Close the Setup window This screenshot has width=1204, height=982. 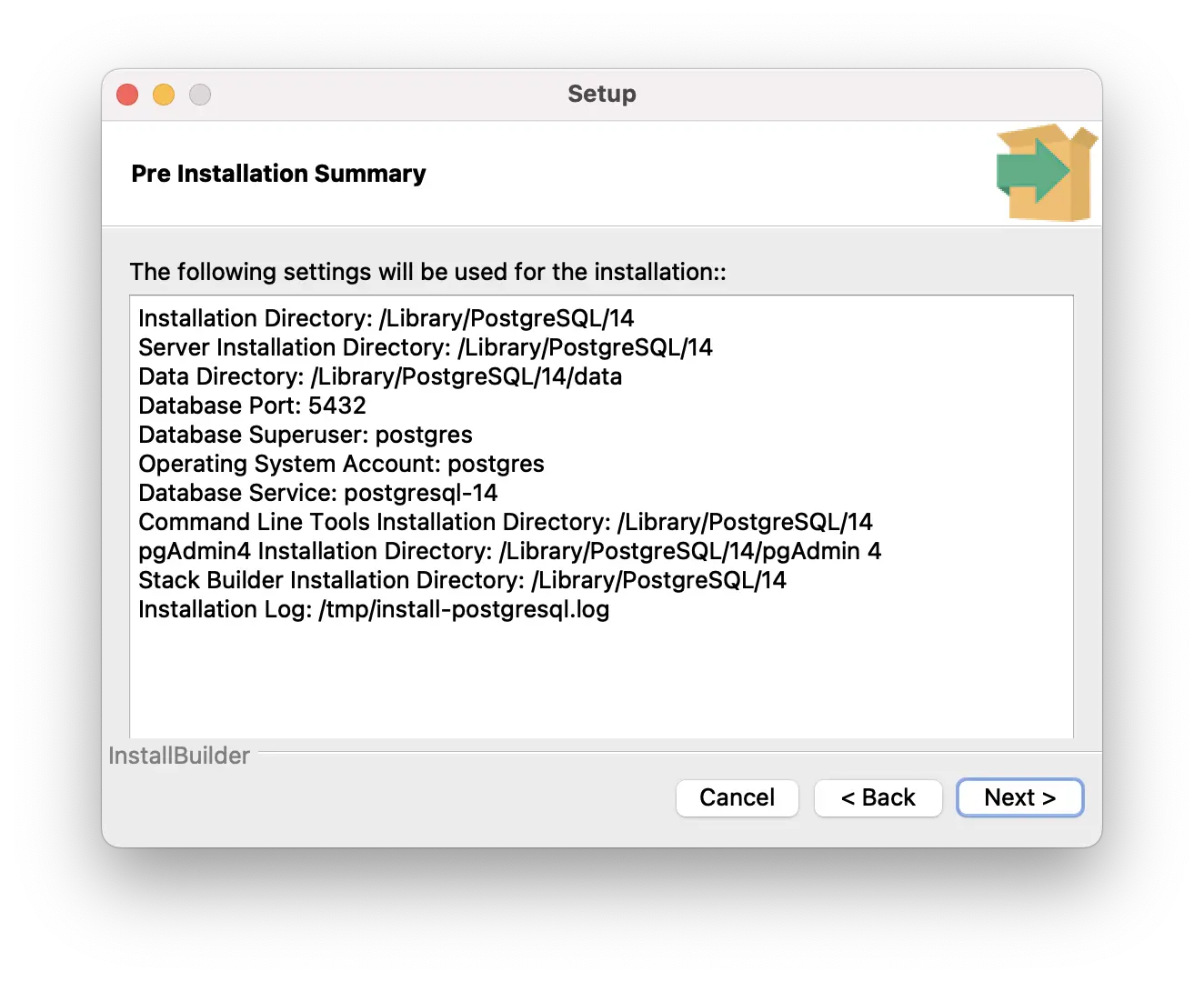pos(127,95)
